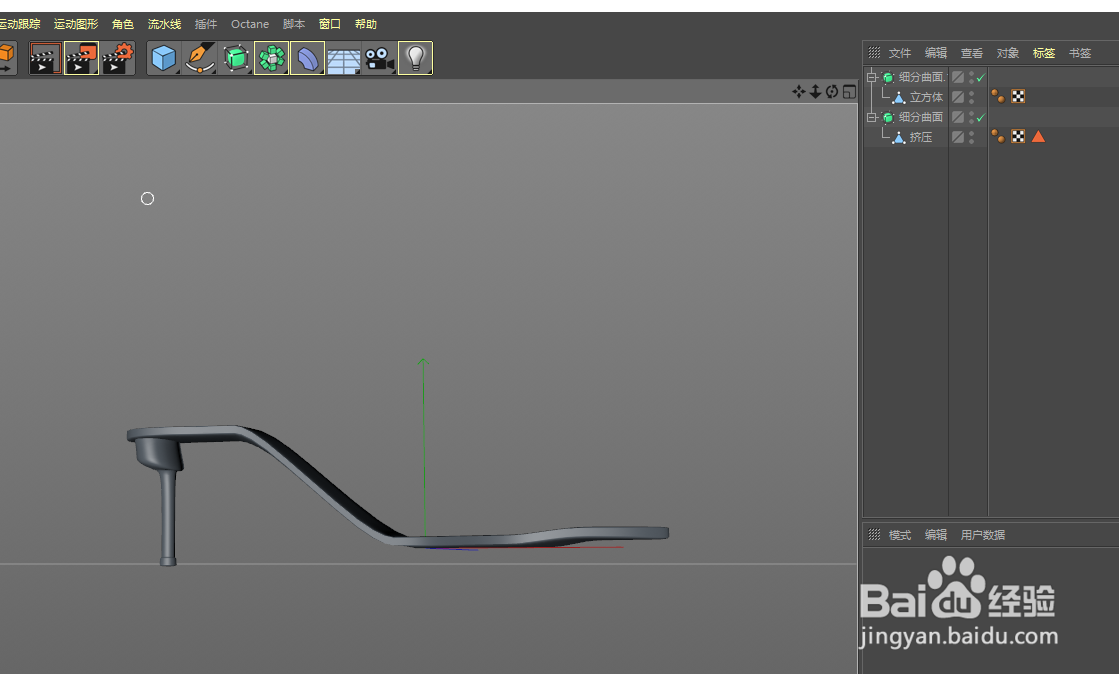
Task: Open object manager 文件 menu
Action: coord(900,53)
